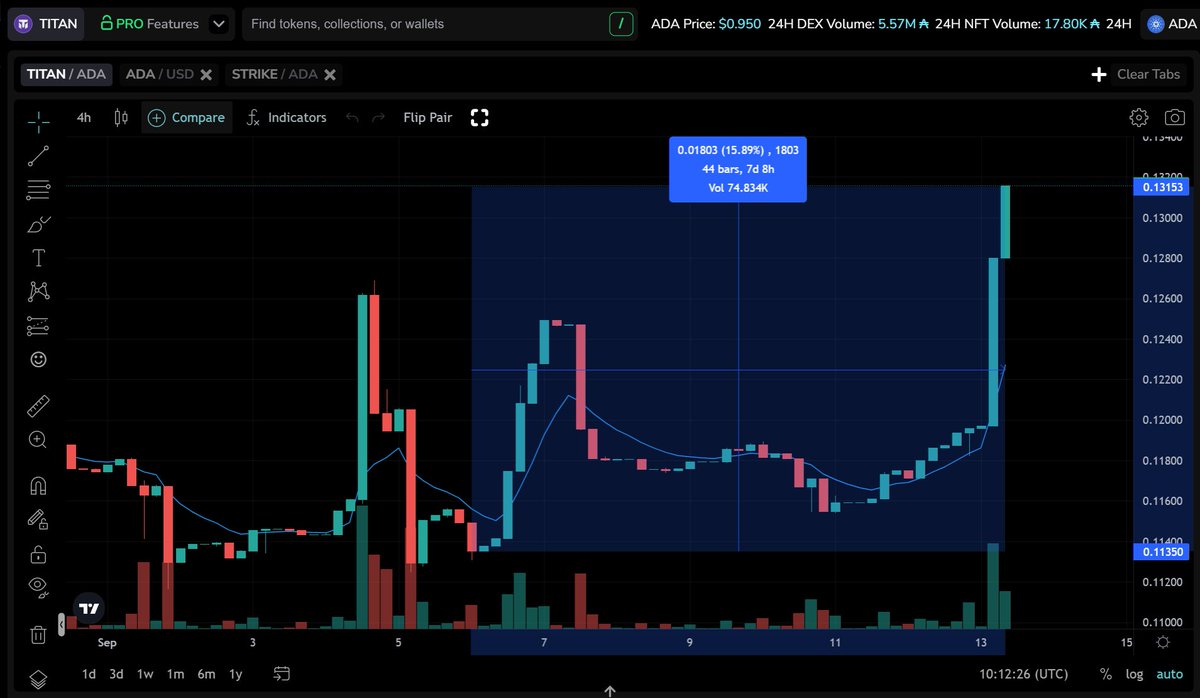
Task: Open the emoji icons tool
Action: tap(38, 359)
